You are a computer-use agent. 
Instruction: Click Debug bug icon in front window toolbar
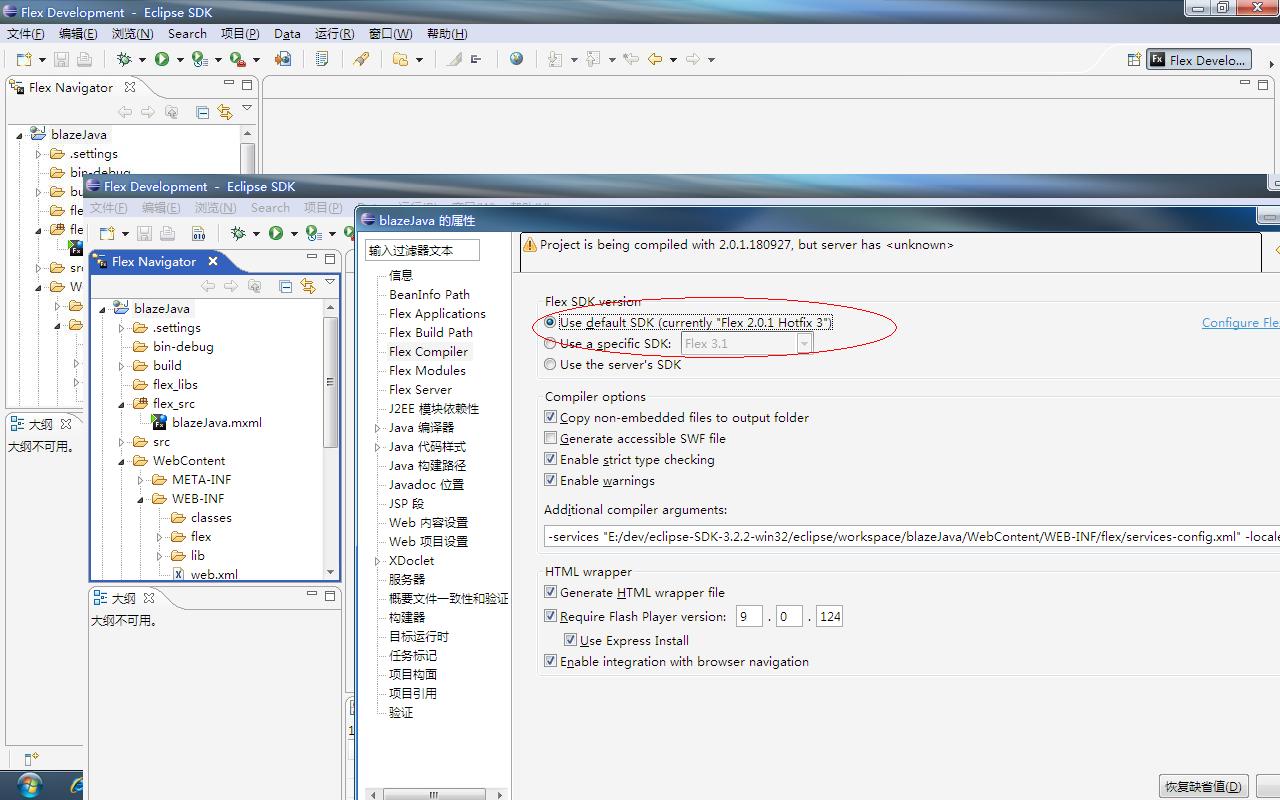(x=238, y=233)
